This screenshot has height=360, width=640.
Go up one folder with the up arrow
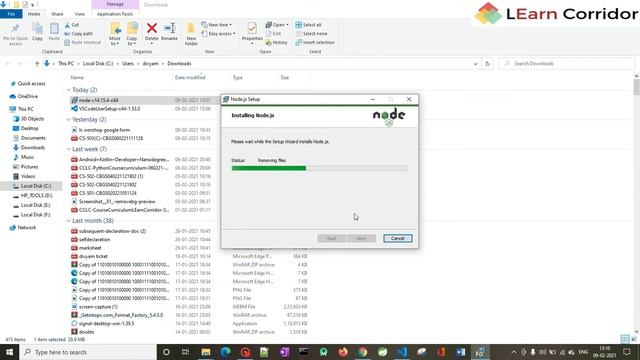coord(37,64)
